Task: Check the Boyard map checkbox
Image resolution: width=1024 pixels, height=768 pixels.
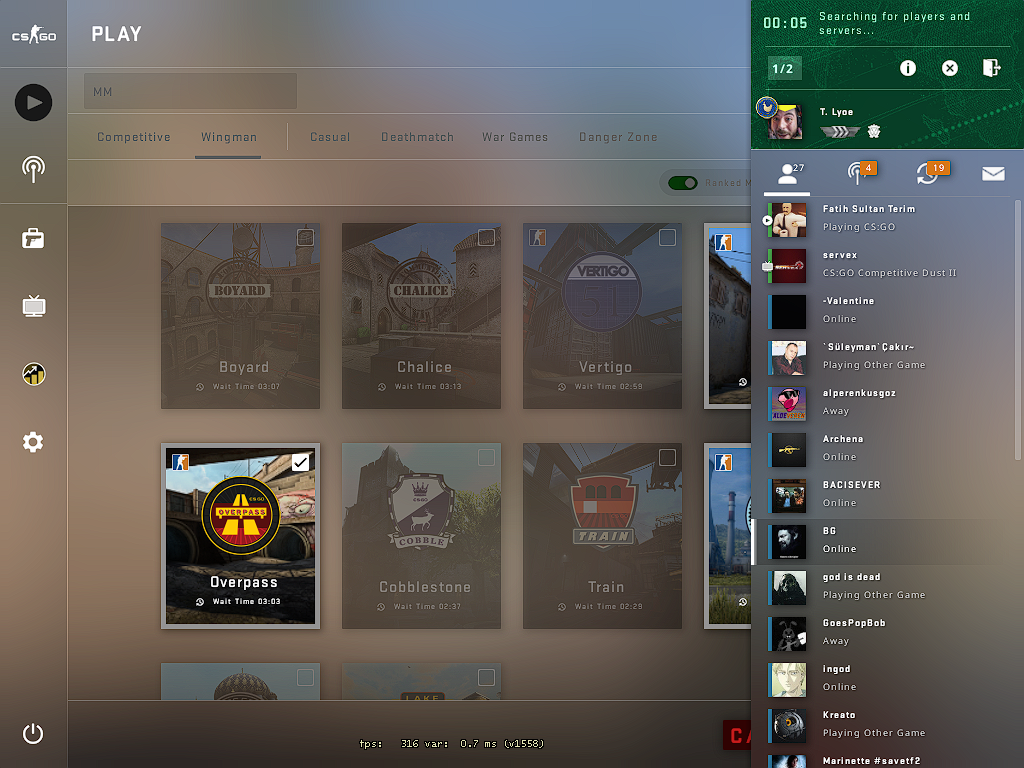Action: pyautogui.click(x=305, y=238)
